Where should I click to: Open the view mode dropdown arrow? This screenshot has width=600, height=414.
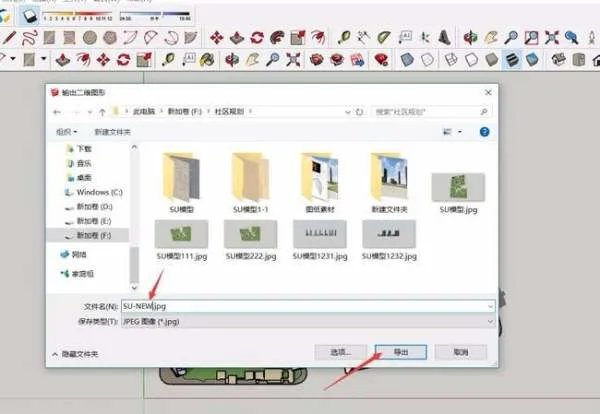point(460,132)
